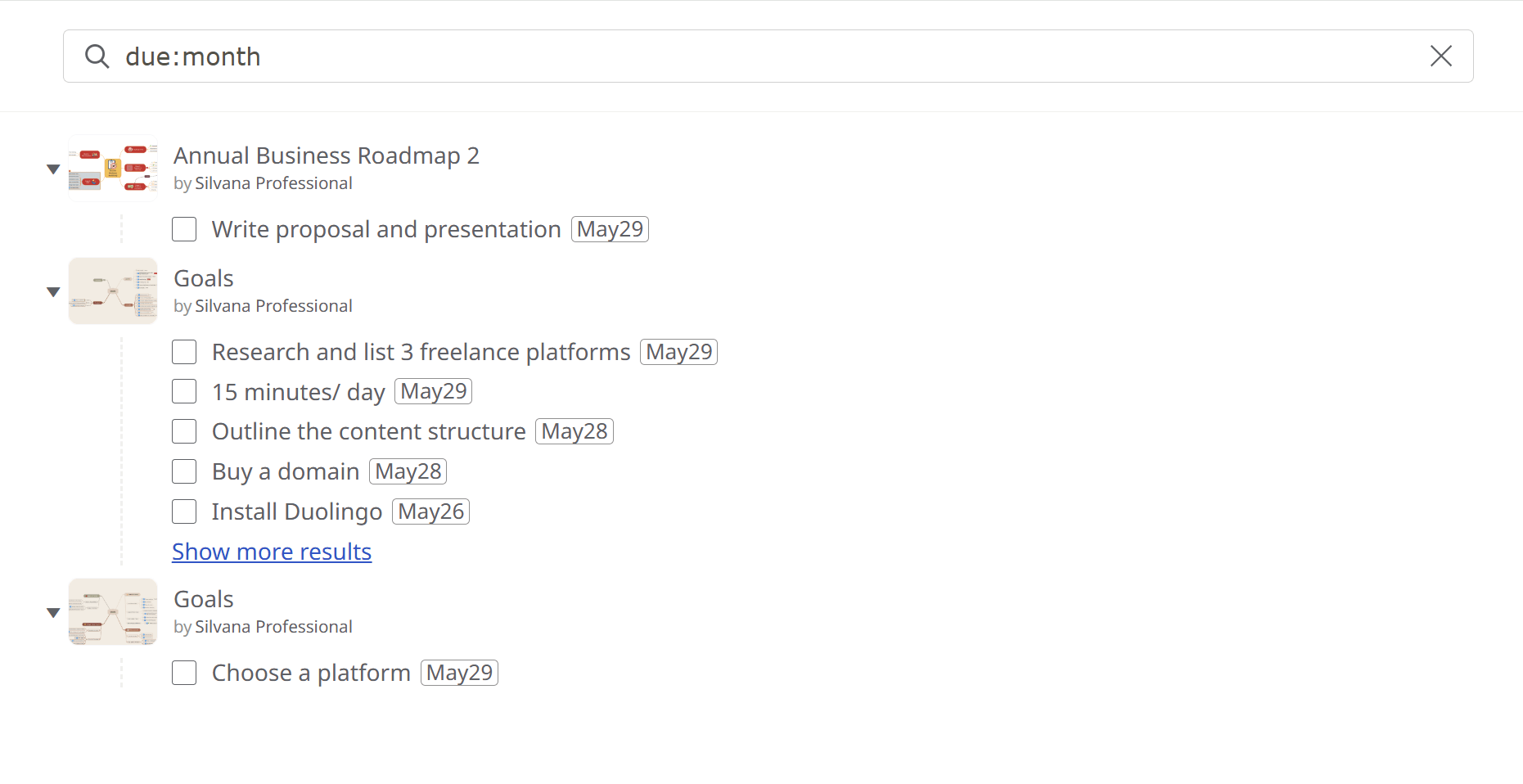Viewport: 1523px width, 784px height.
Task: Focus the due:month search field
Action: (x=768, y=56)
